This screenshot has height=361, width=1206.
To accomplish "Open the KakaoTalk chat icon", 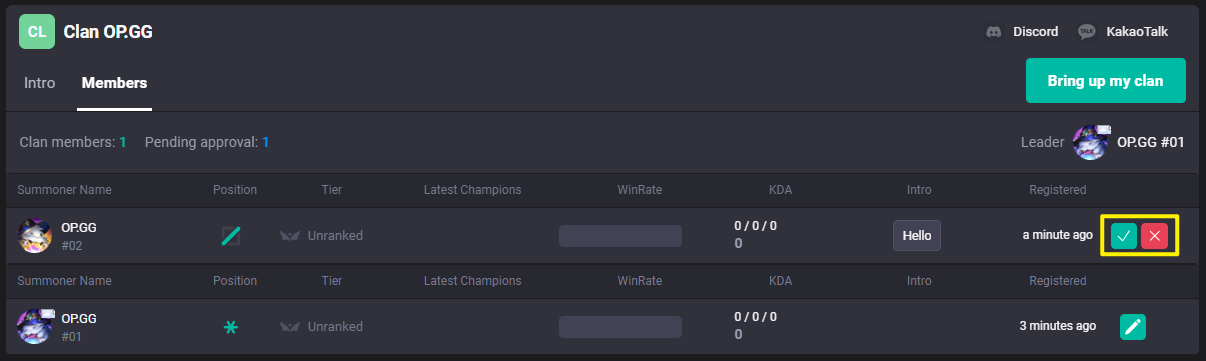I will point(1087,32).
